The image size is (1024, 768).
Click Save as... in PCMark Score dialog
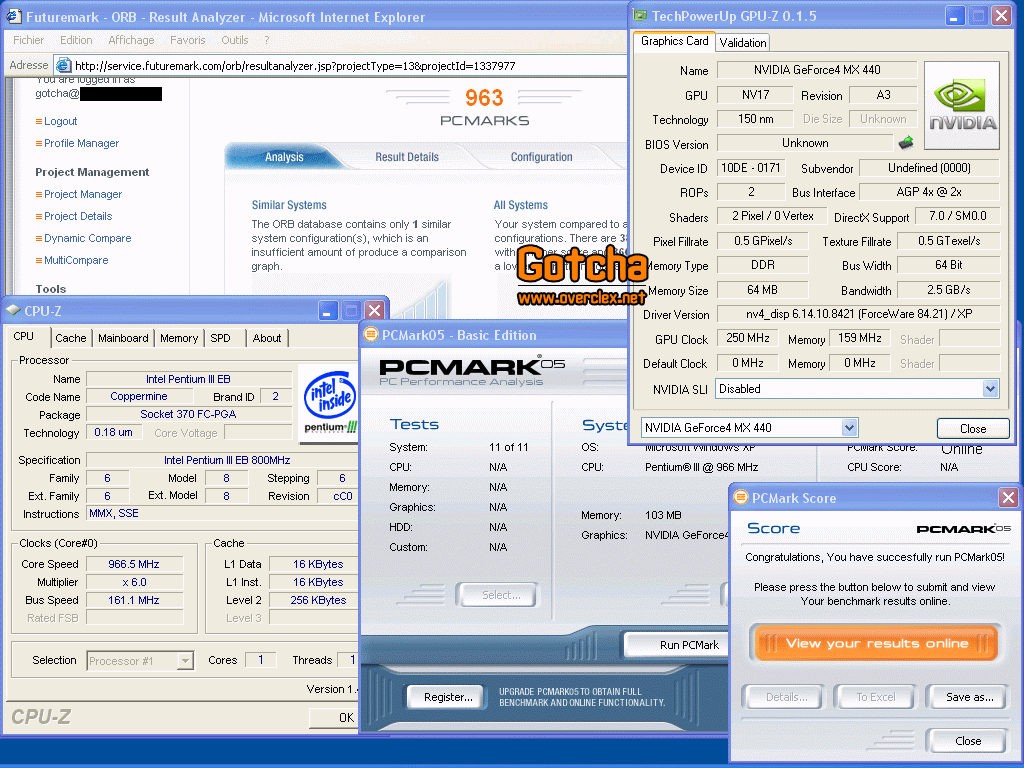point(969,697)
